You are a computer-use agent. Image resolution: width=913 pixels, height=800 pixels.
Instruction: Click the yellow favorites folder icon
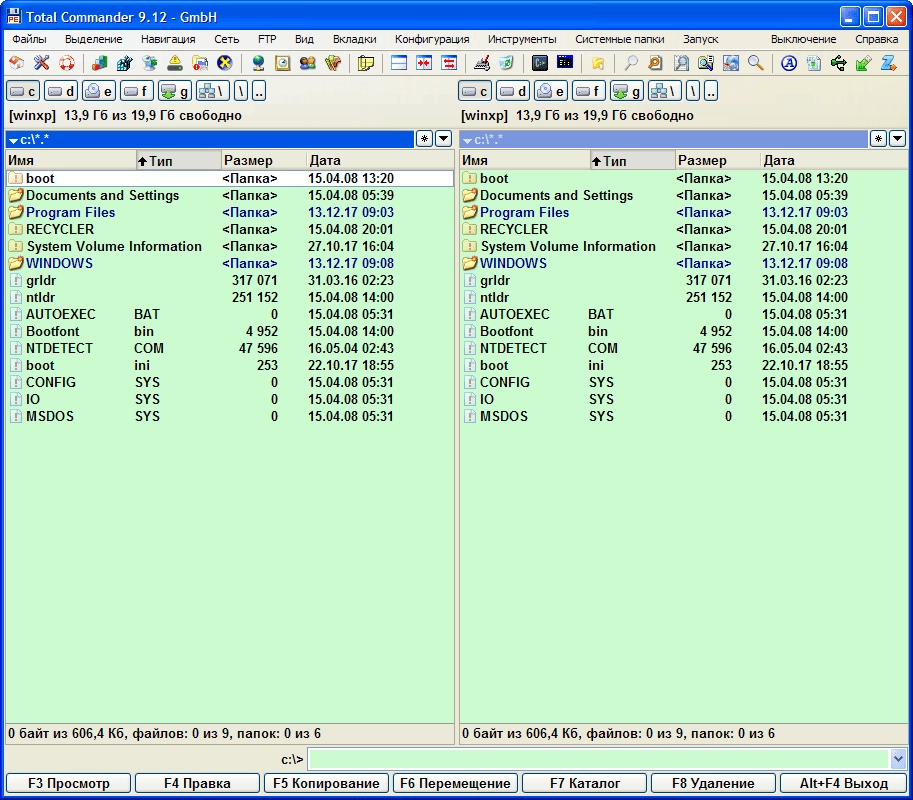tap(598, 63)
